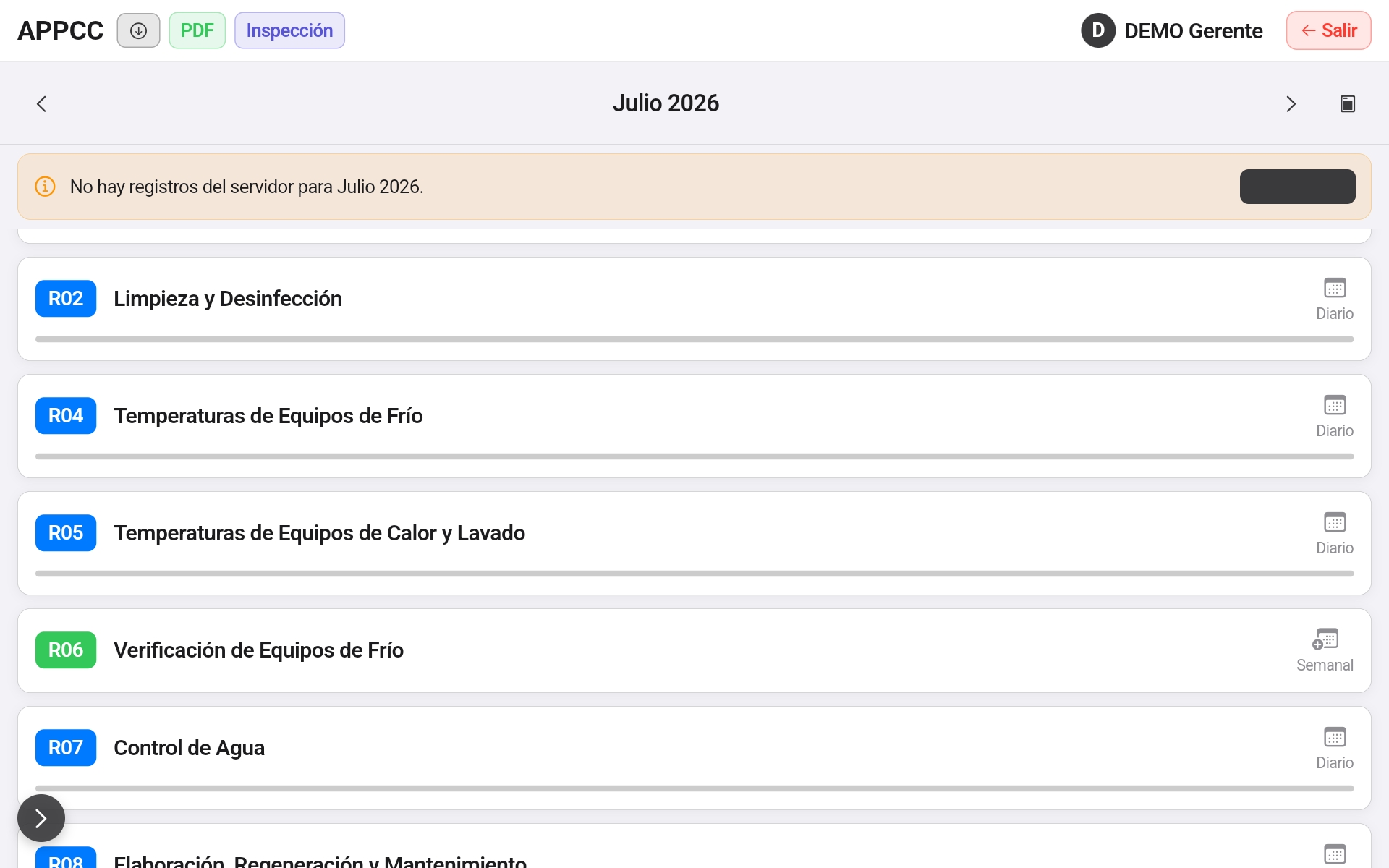Click Salir to log out

[1328, 30]
